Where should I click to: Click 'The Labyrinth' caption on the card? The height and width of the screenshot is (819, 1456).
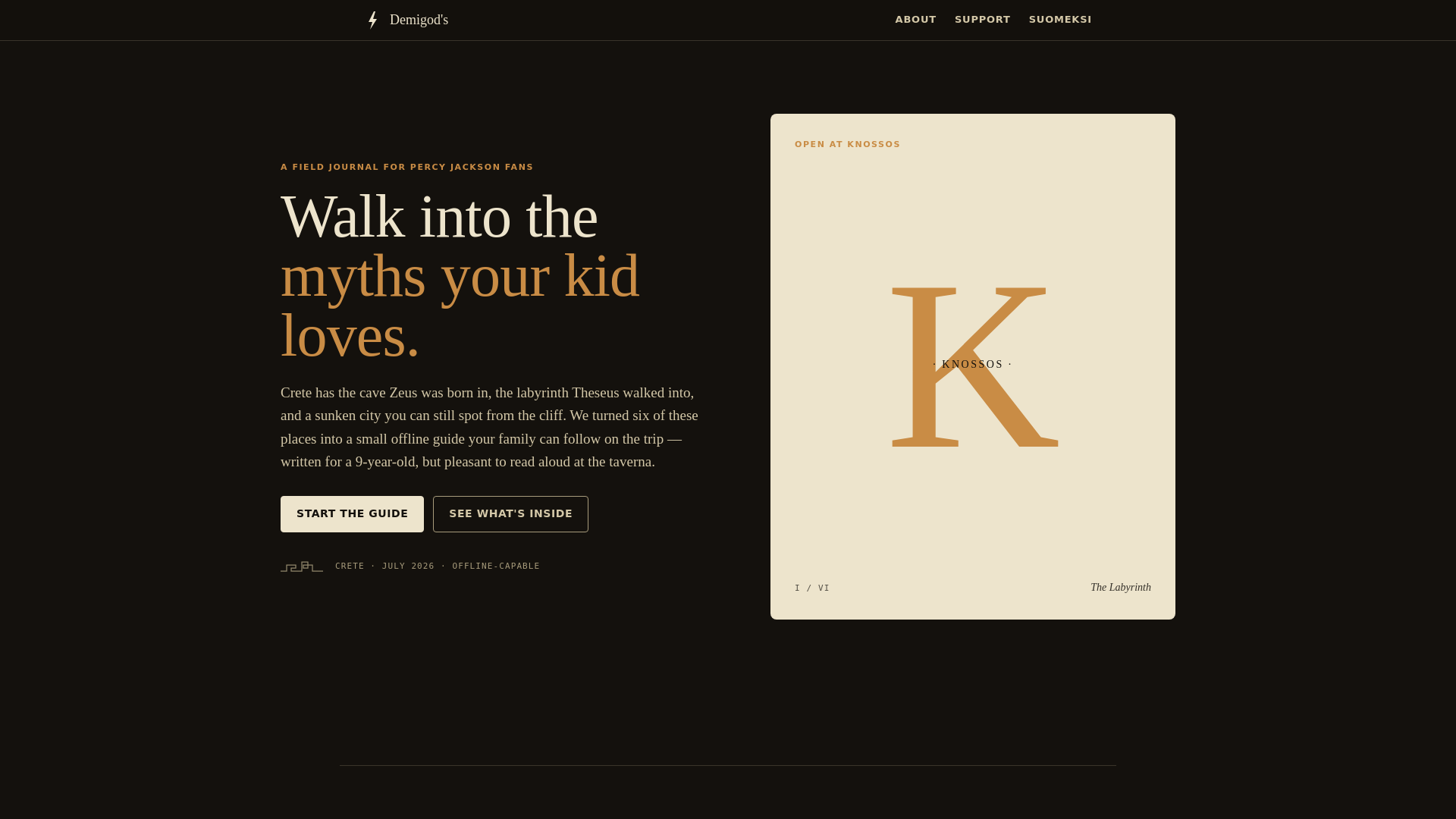pos(1120,588)
